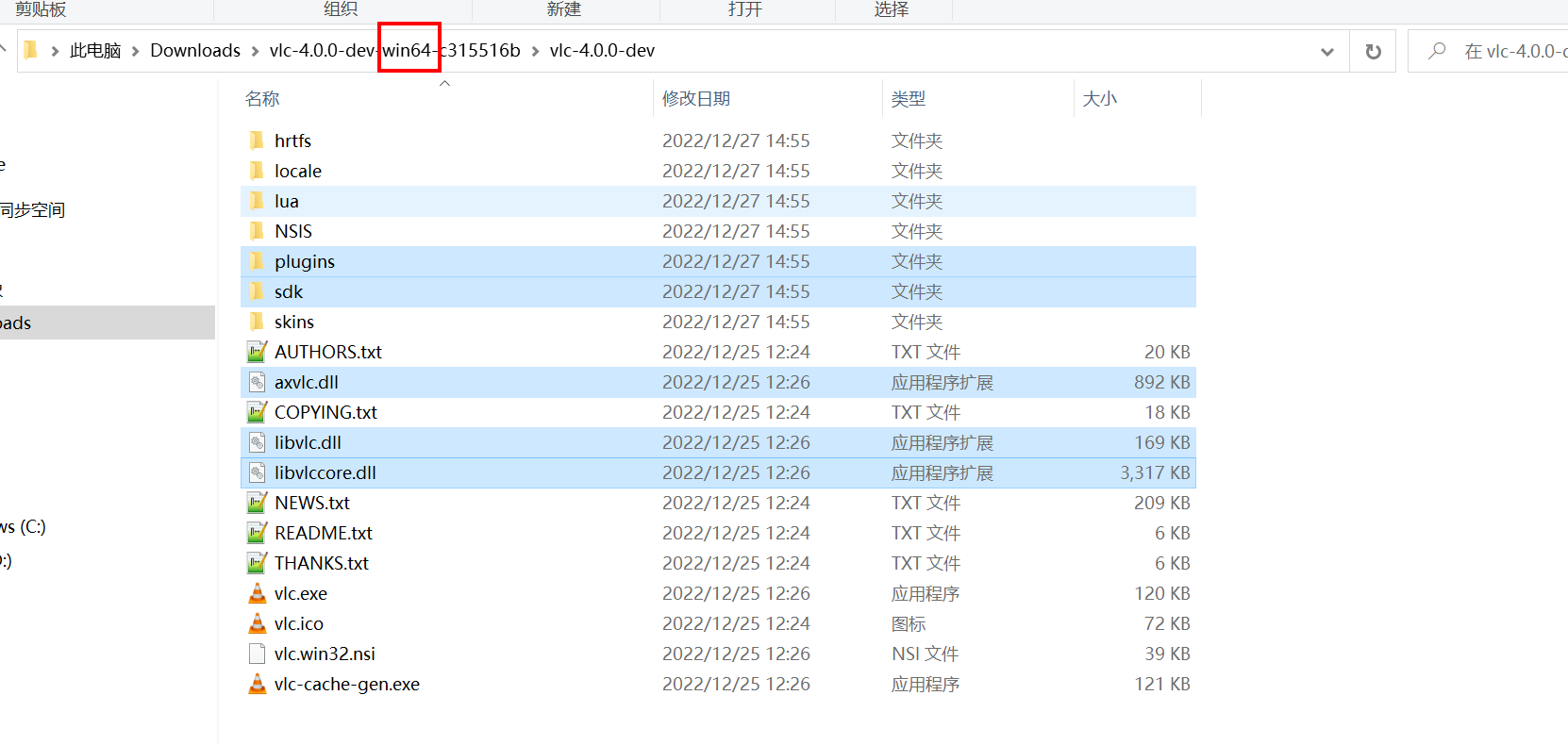Click the 打开 ribbon group label

745,9
